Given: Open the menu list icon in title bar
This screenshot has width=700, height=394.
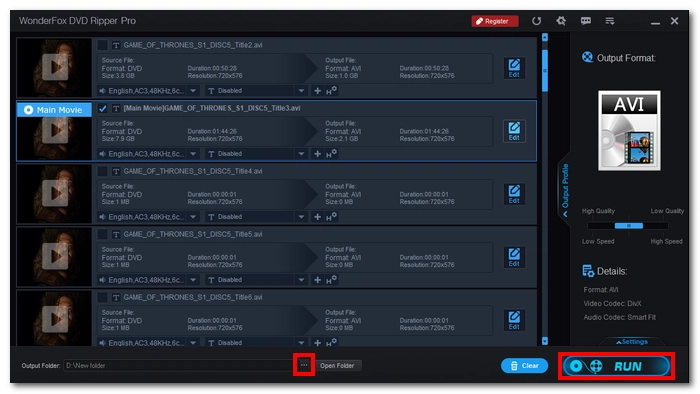Looking at the screenshot, I should (x=610, y=21).
